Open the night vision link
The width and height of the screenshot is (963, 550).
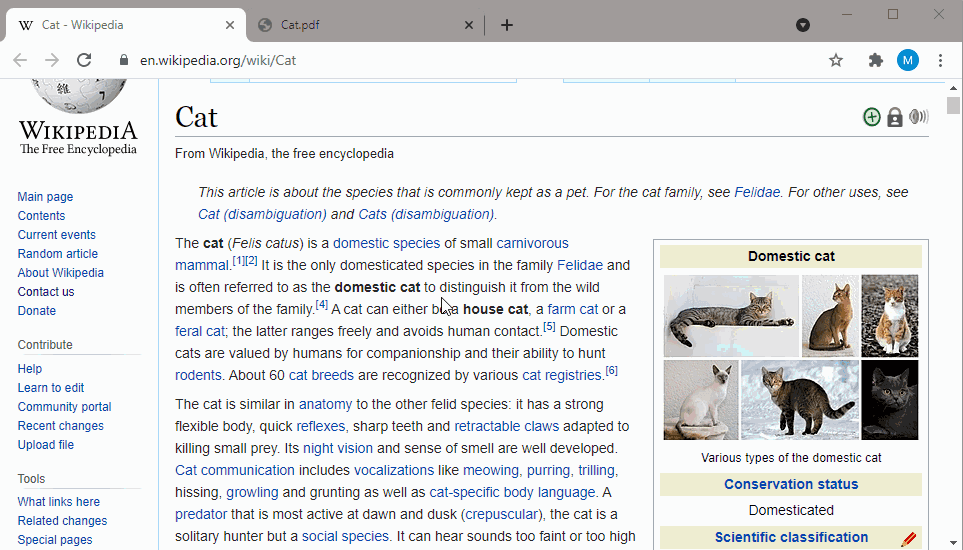tap(338, 448)
